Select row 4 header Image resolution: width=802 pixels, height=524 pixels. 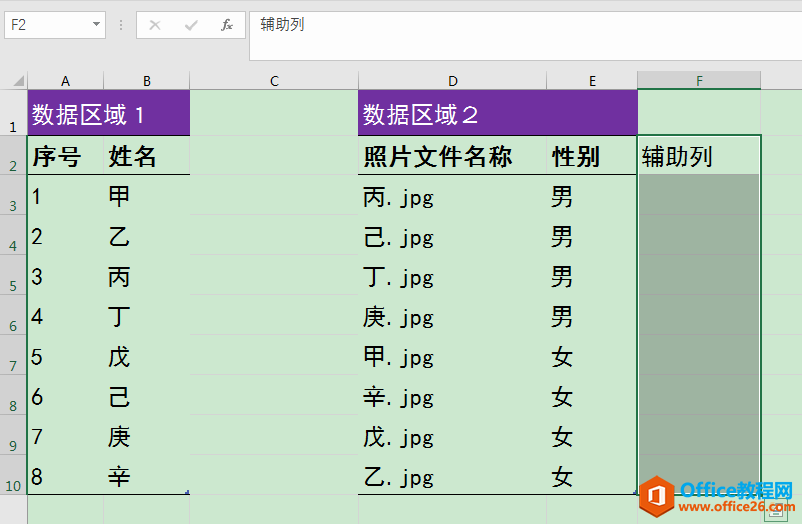pos(13,235)
